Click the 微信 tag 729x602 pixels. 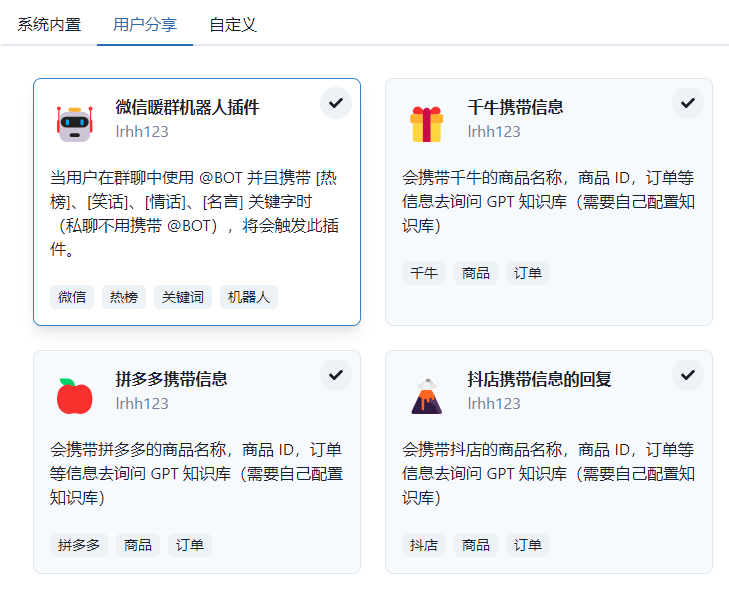(72, 297)
